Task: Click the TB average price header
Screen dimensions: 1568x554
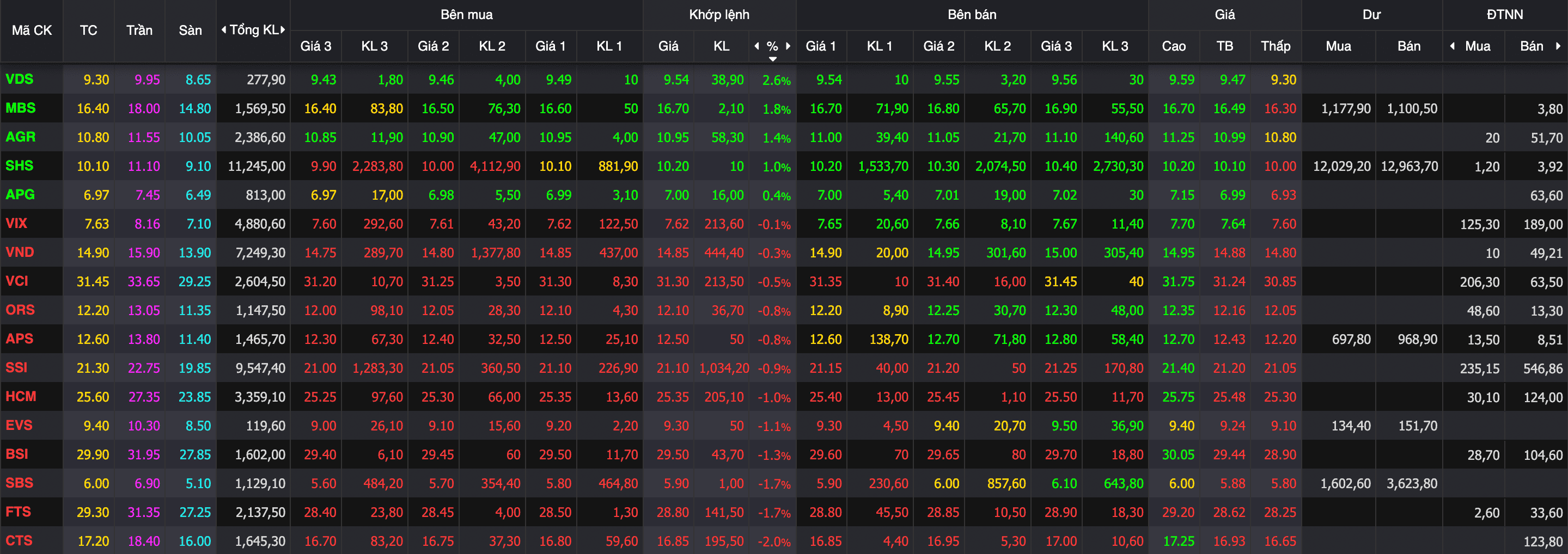Action: (x=1225, y=46)
